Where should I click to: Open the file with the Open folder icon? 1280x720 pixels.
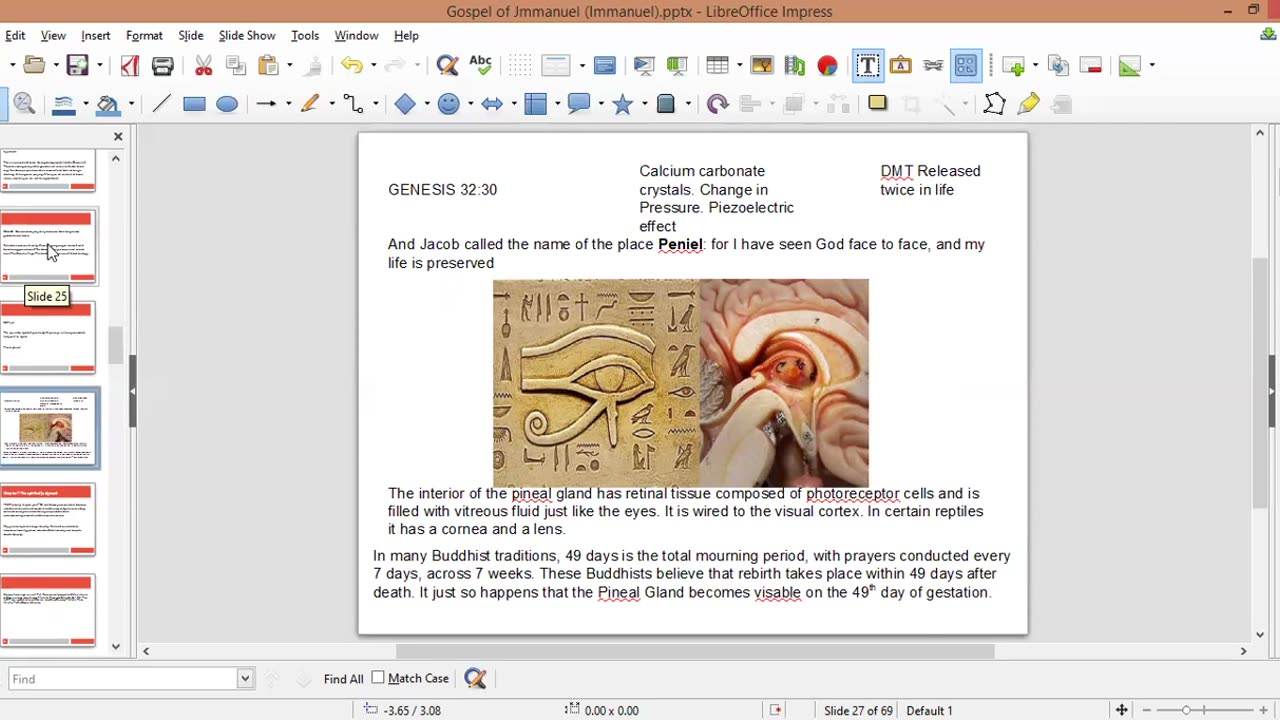click(x=33, y=66)
